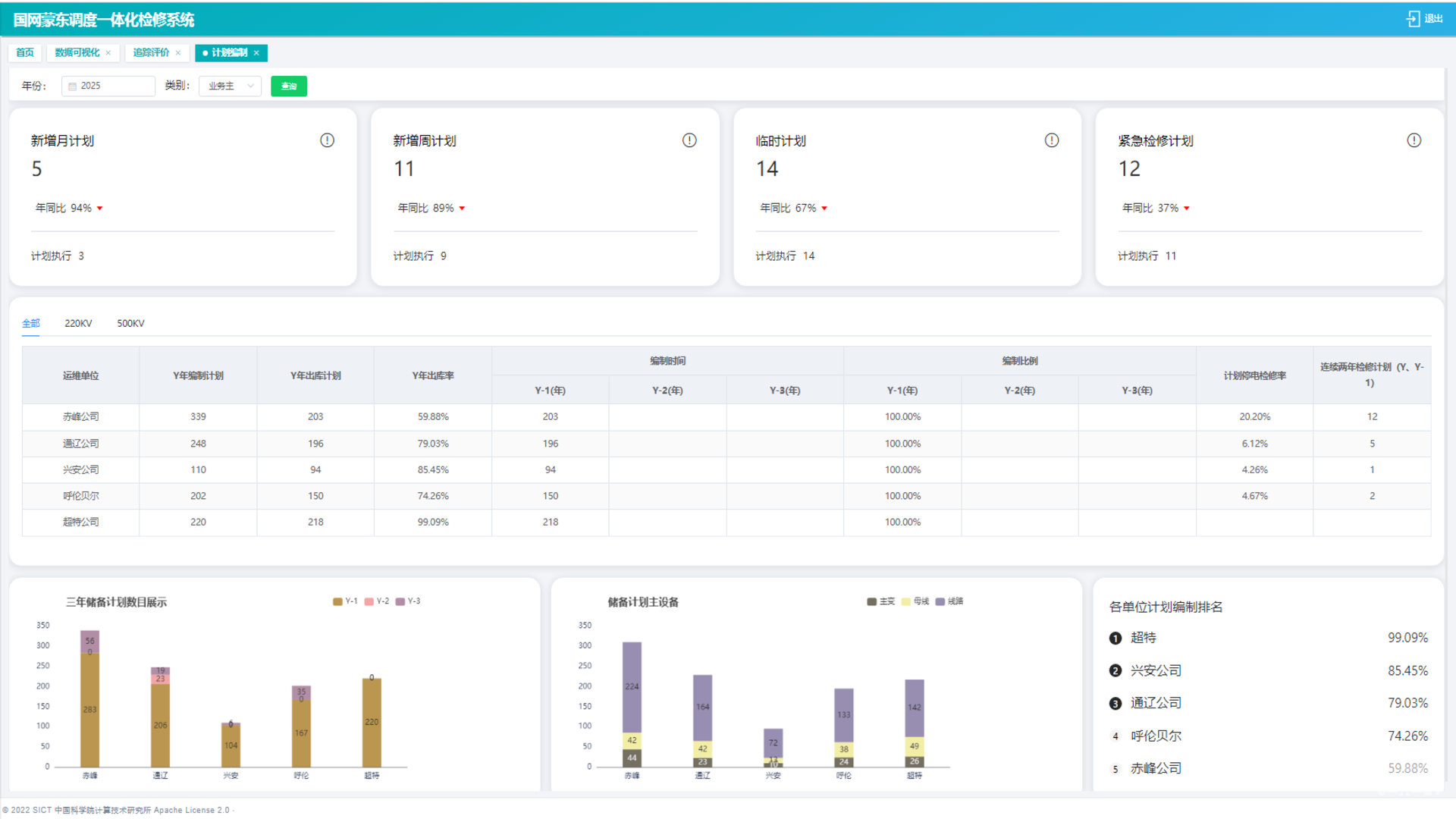Image resolution: width=1456 pixels, height=819 pixels.
Task: Close the 数据可视化 tab
Action: [108, 53]
